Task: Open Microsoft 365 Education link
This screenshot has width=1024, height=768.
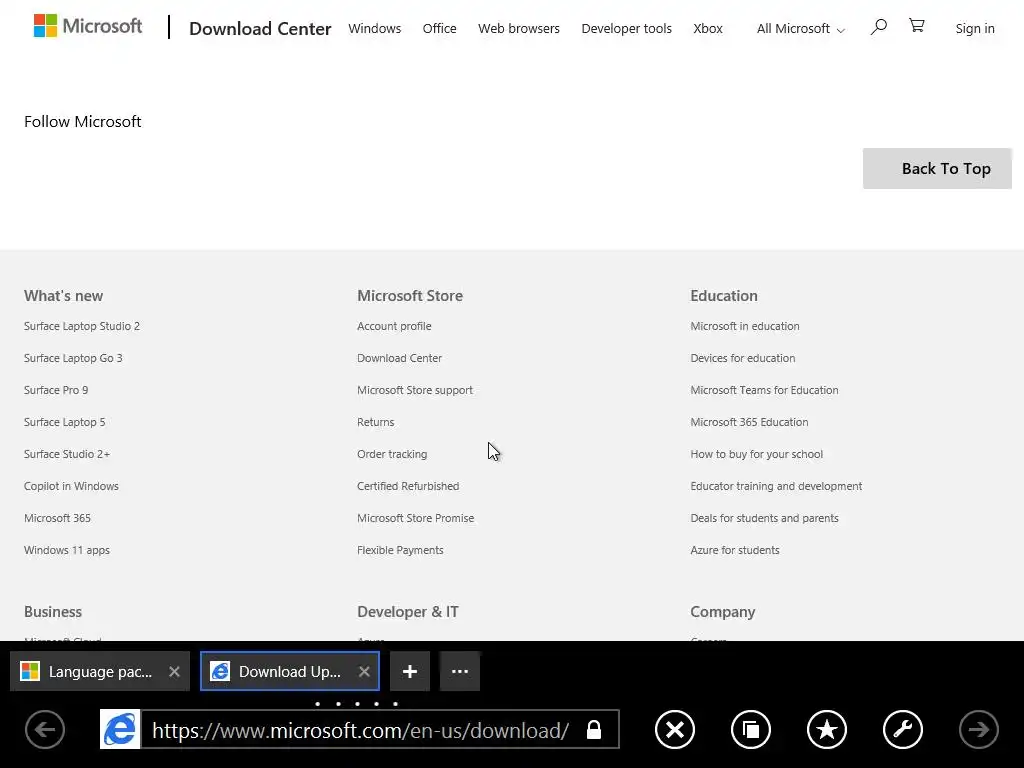Action: (749, 422)
